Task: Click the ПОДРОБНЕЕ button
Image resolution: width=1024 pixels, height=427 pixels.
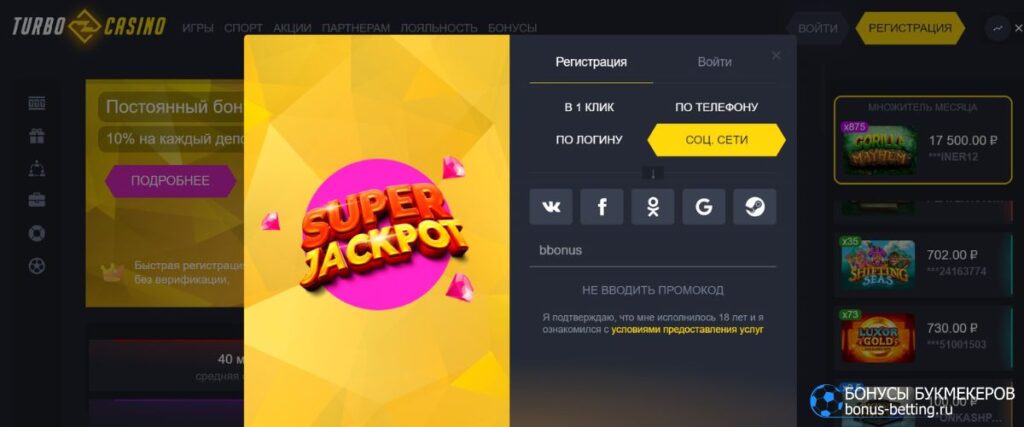Action: click(x=170, y=181)
